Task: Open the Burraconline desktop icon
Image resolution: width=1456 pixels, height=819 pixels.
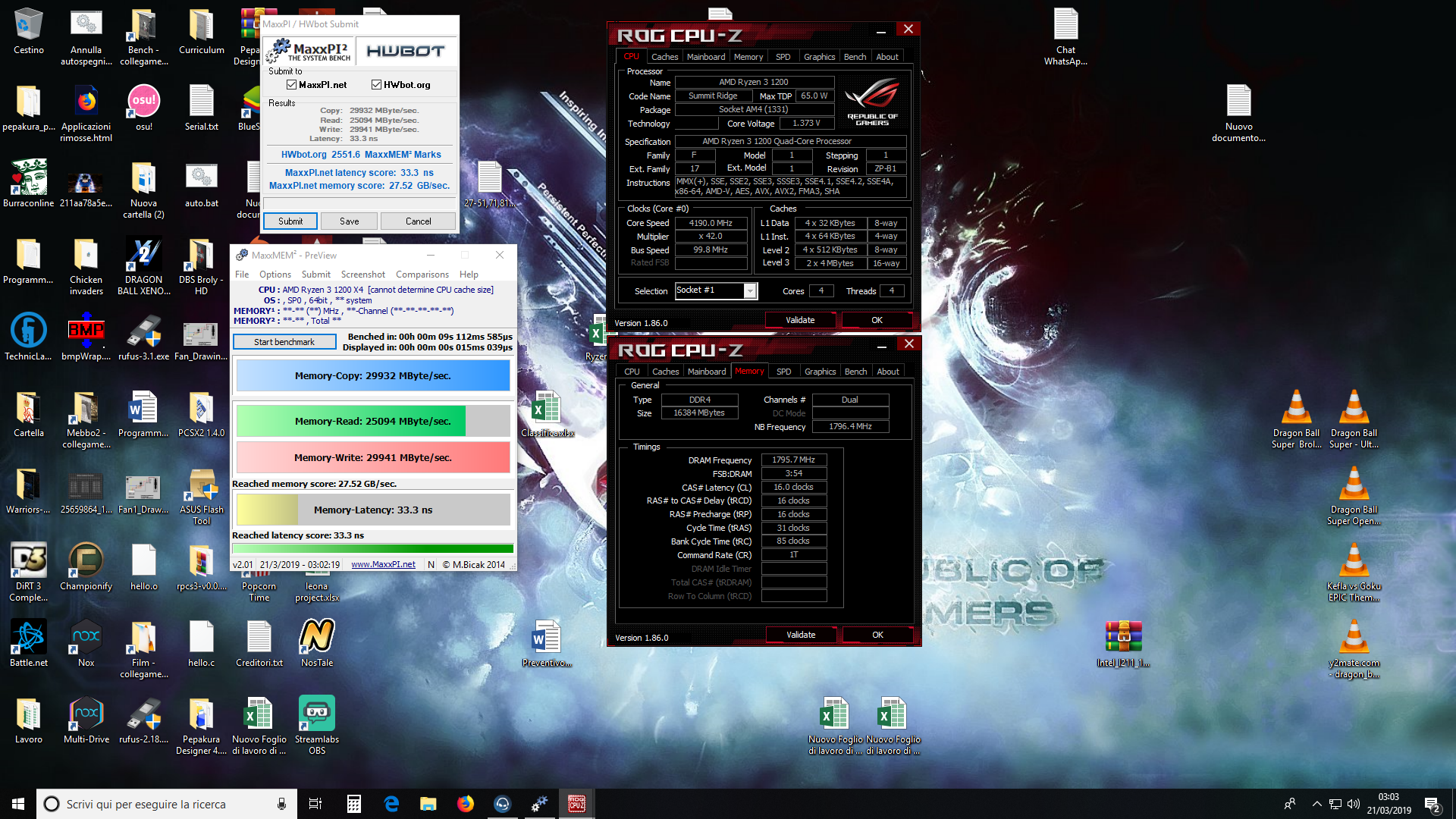Action: (x=29, y=185)
